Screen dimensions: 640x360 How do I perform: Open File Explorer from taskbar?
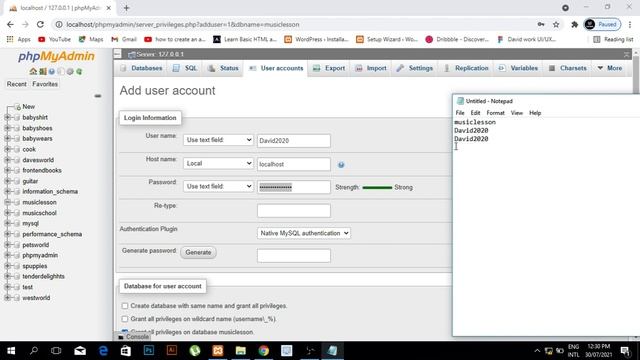[x=240, y=351]
